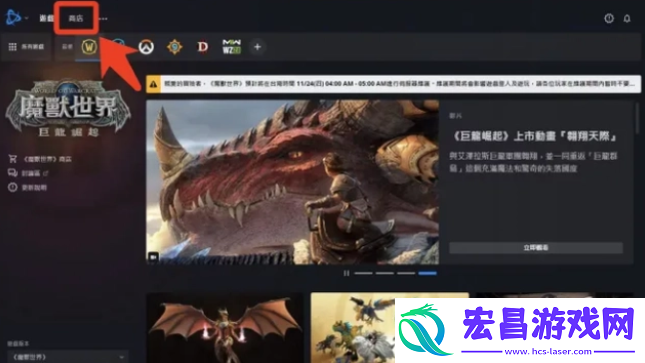Screen dimensions: 645x363
Task: Jump to the third carousel slide indicator
Action: pyautogui.click(x=406, y=273)
